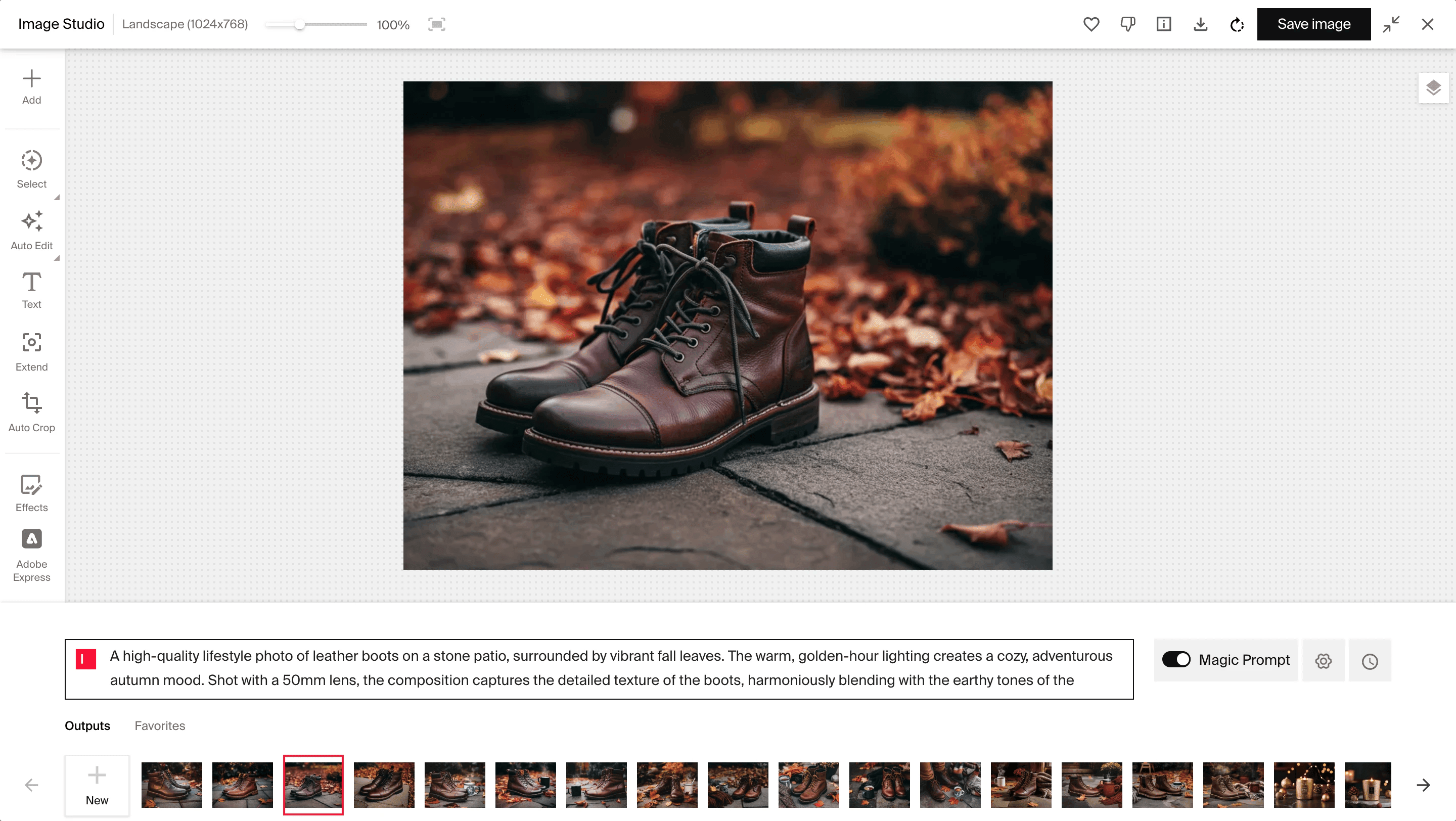The height and width of the screenshot is (821, 1456).
Task: Click the main boots canvas image
Action: point(727,326)
